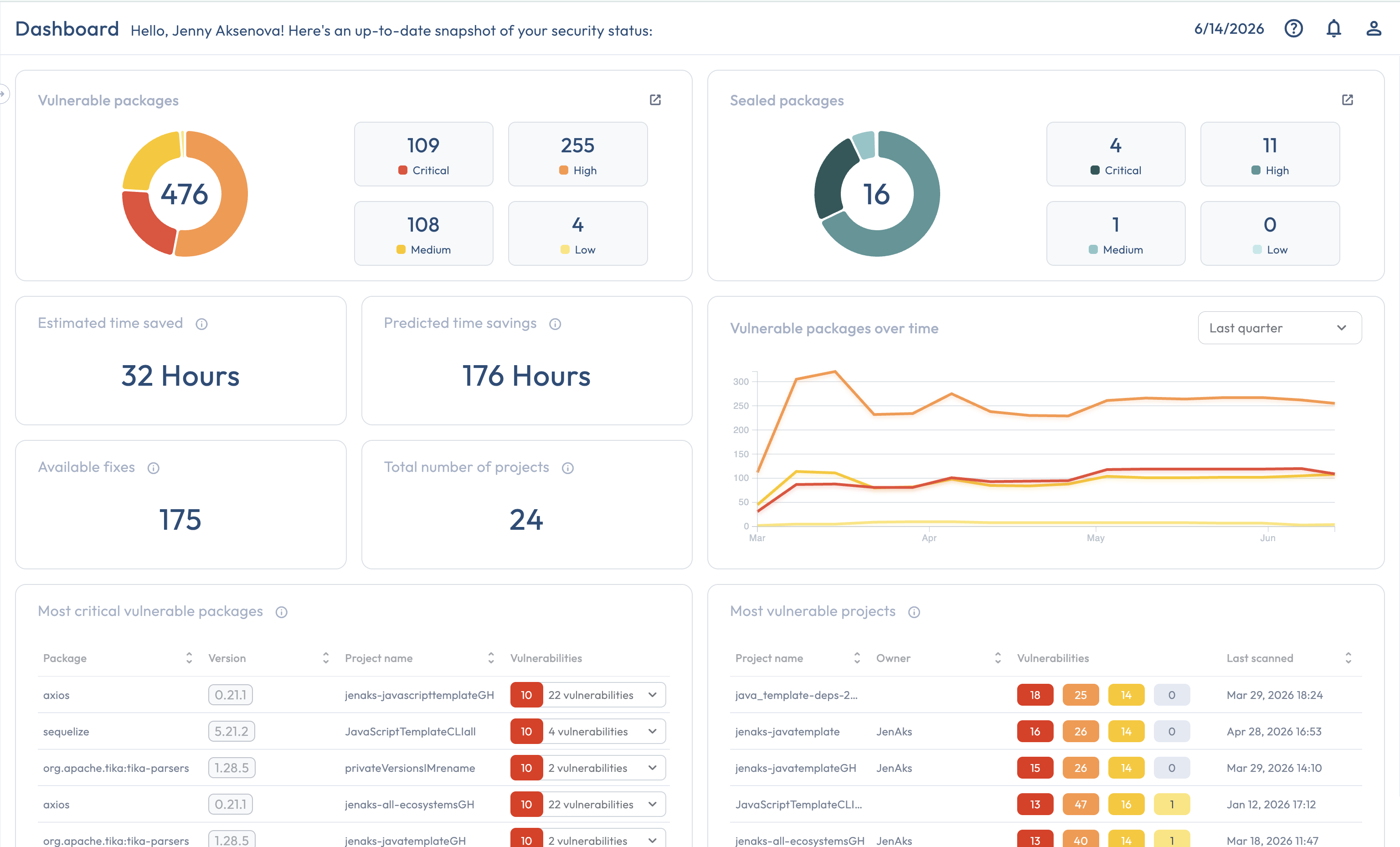The height and width of the screenshot is (847, 1400).
Task: Click critical count 18 for java_template-deps-2
Action: pyautogui.click(x=1035, y=695)
